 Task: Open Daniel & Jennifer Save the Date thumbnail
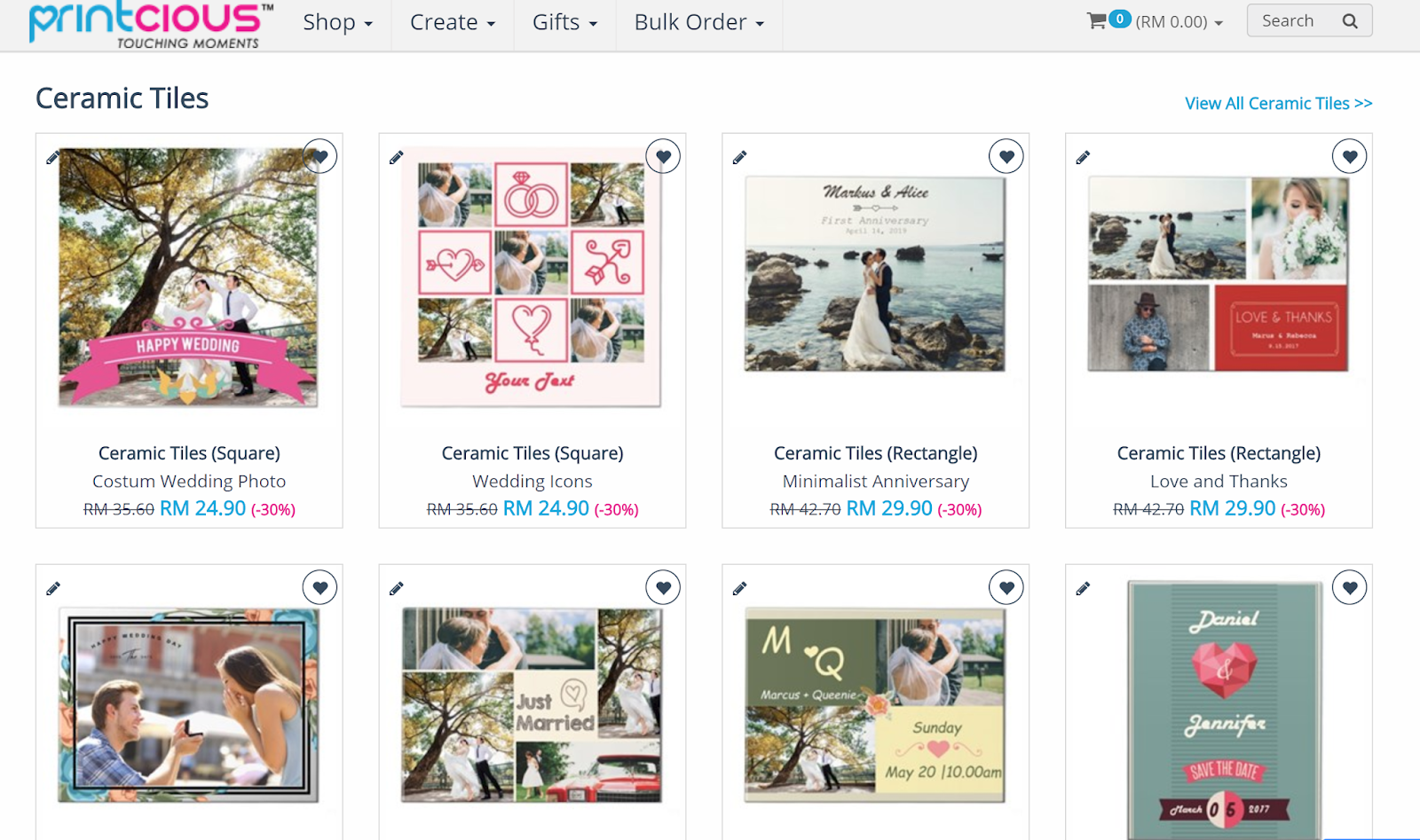[x=1225, y=710]
